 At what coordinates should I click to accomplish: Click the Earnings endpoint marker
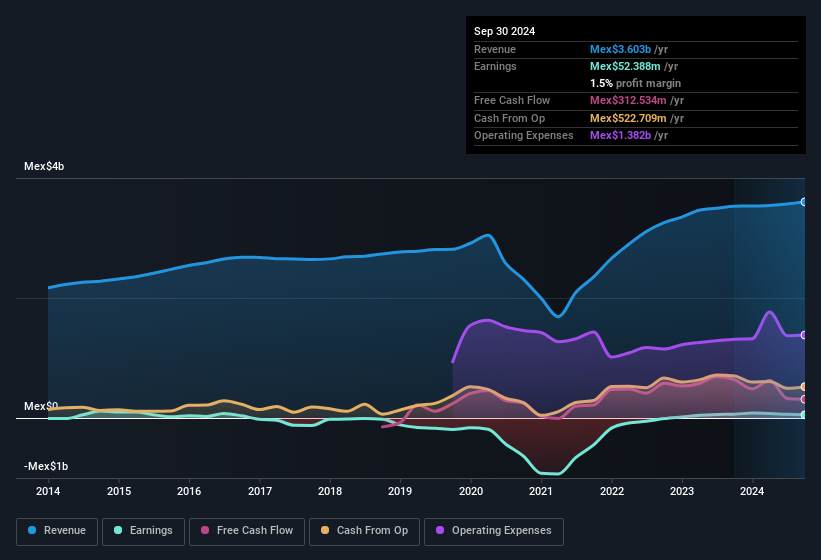click(x=804, y=415)
